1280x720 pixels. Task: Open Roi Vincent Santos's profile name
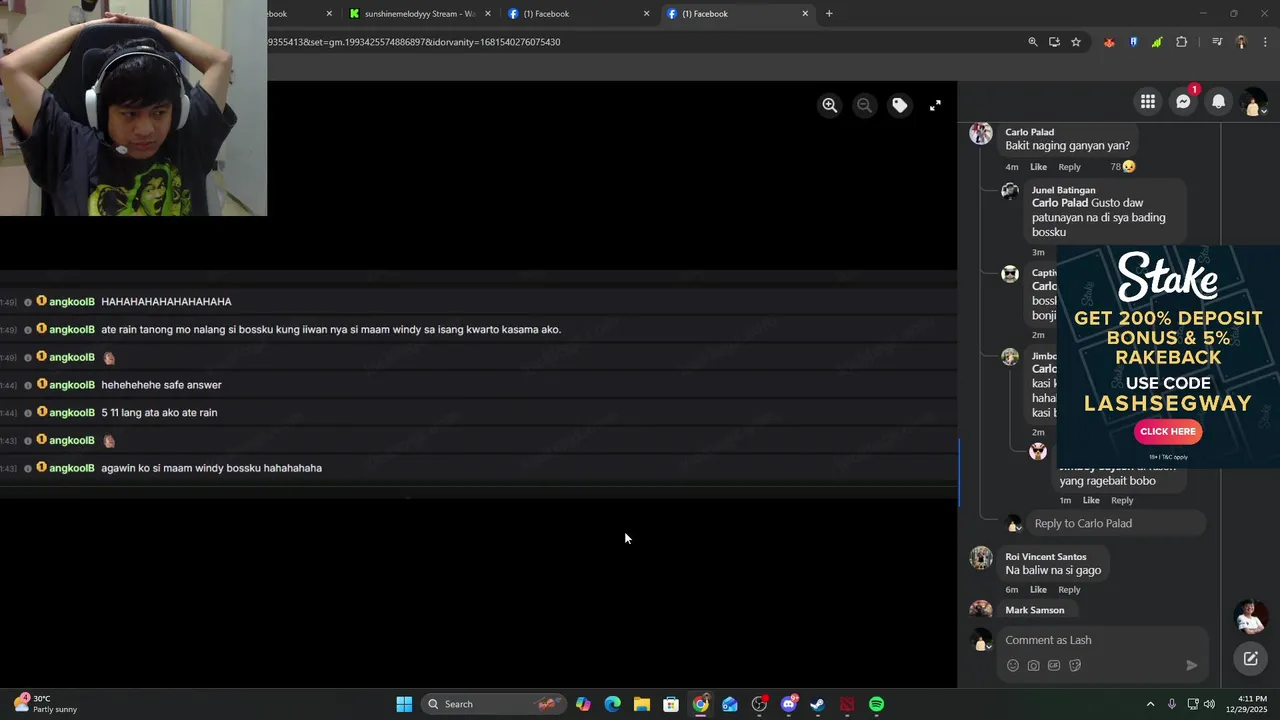1045,557
